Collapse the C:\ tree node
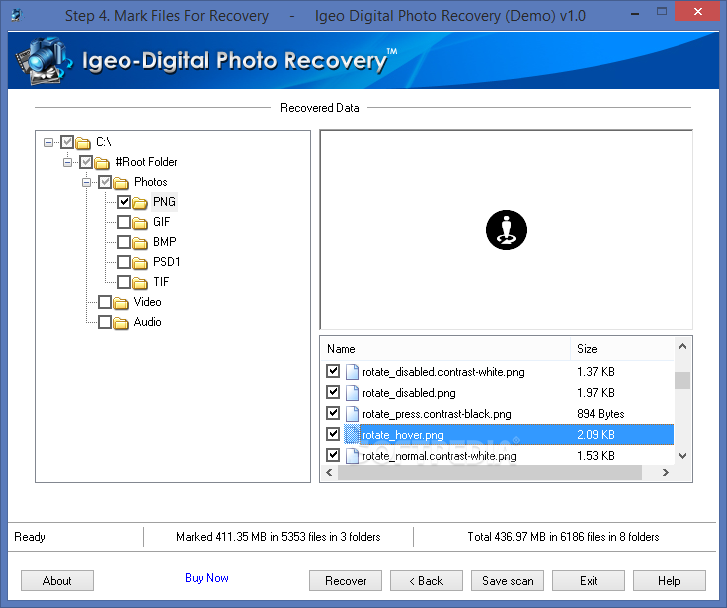Image resolution: width=727 pixels, height=608 pixels. coord(48,142)
